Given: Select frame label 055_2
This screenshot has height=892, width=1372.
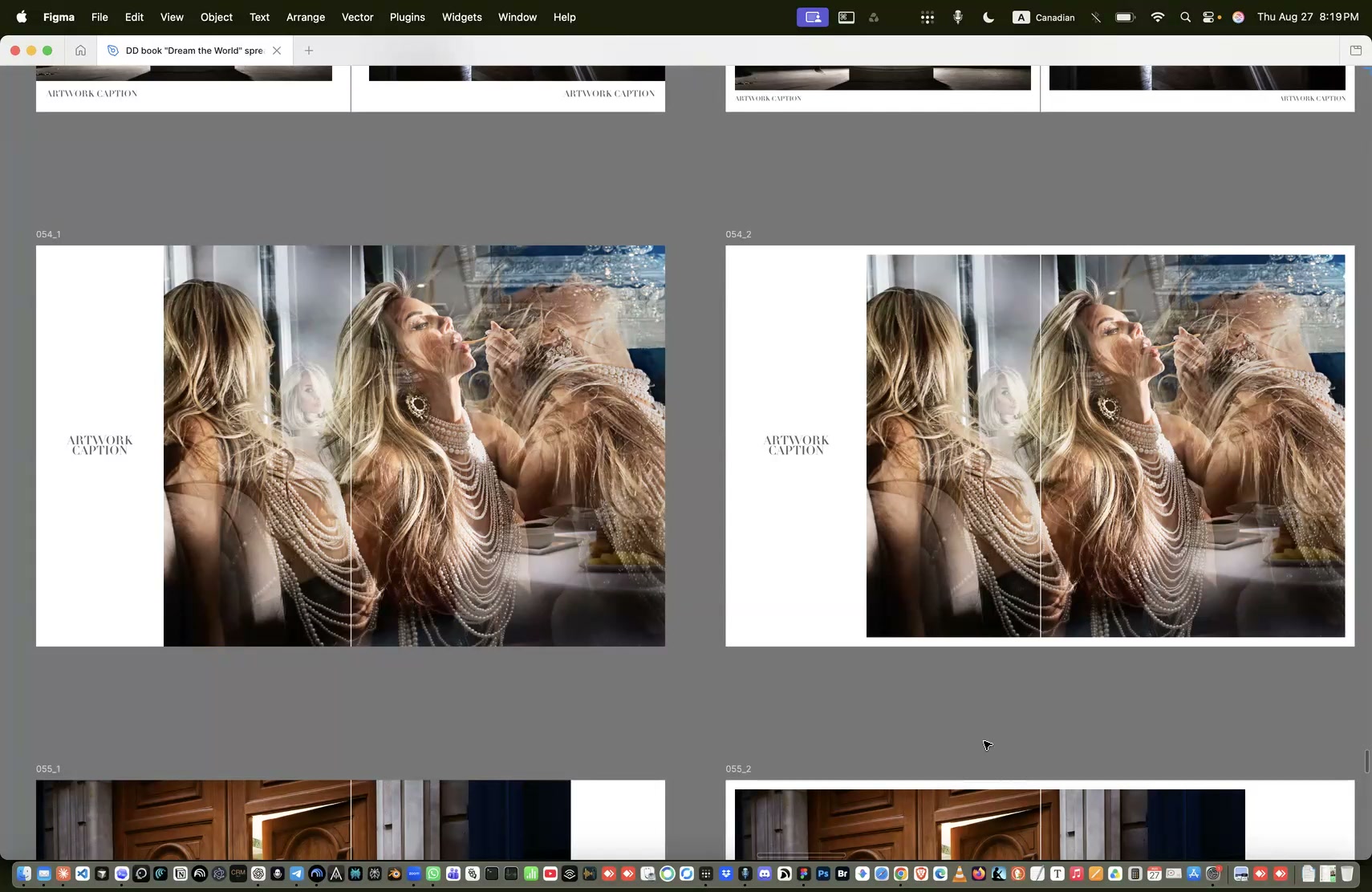Looking at the screenshot, I should pos(738,768).
